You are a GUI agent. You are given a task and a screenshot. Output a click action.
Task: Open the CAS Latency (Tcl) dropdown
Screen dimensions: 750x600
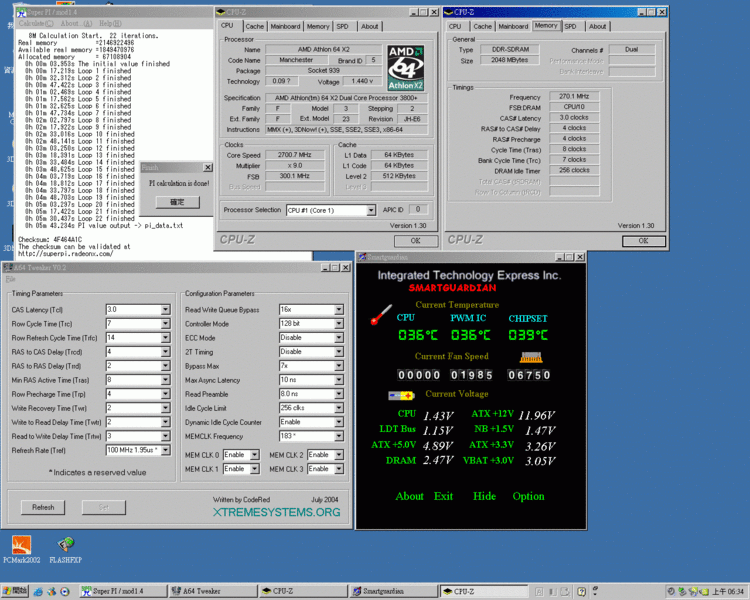[x=165, y=310]
